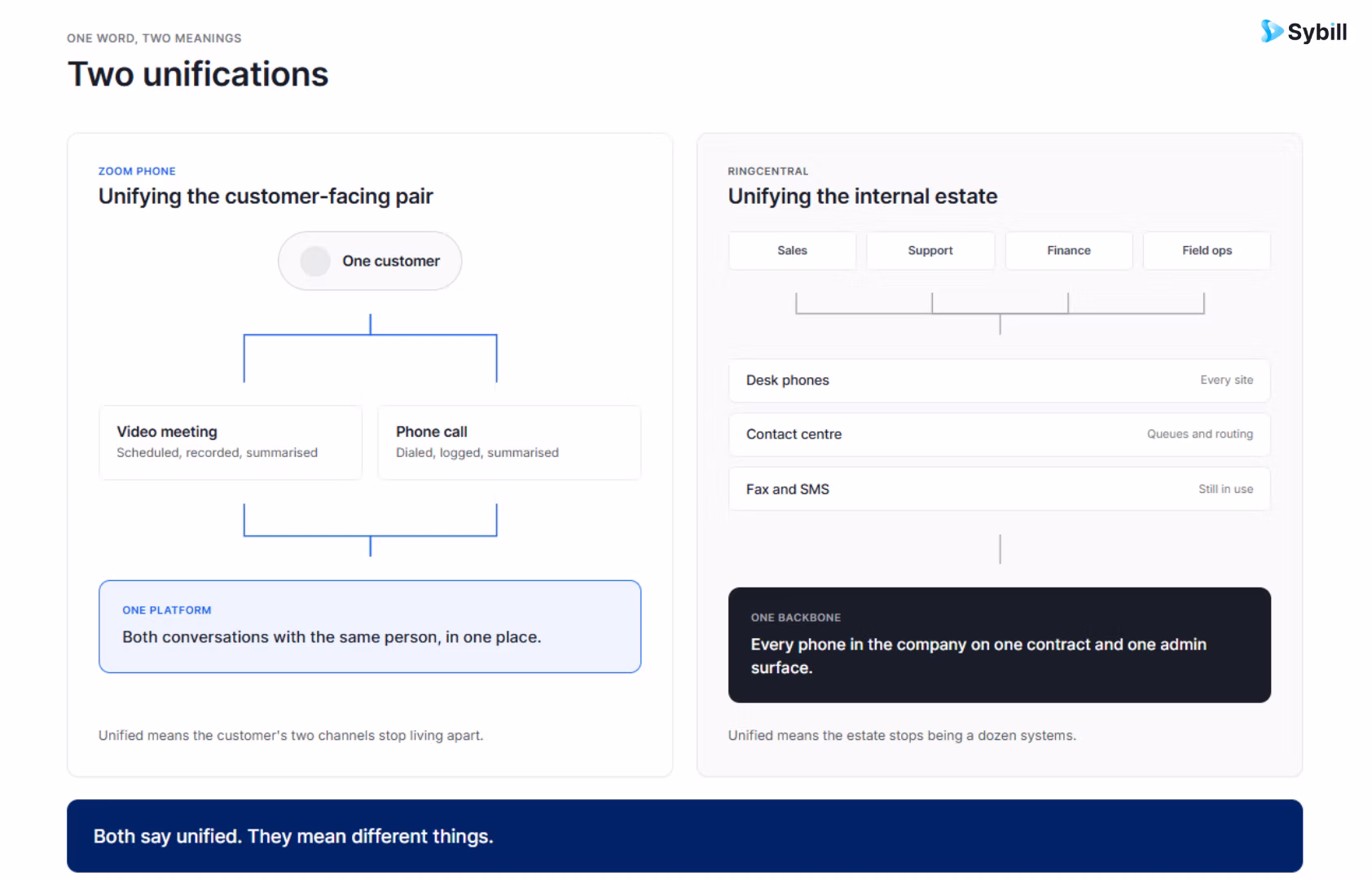Click the Video meeting card
This screenshot has height=880, width=1372.
[231, 442]
